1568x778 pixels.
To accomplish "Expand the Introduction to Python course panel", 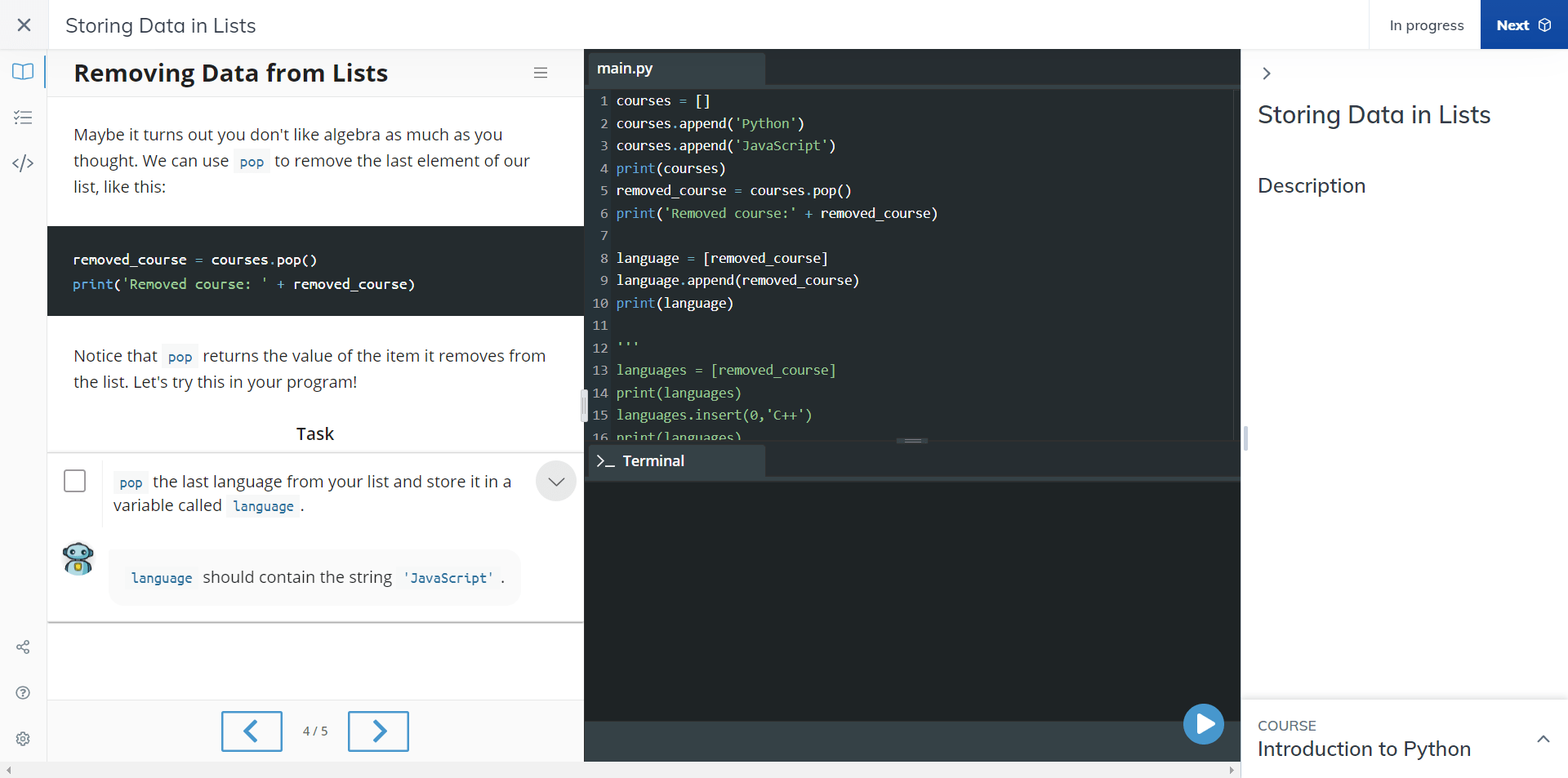I will 1543,739.
